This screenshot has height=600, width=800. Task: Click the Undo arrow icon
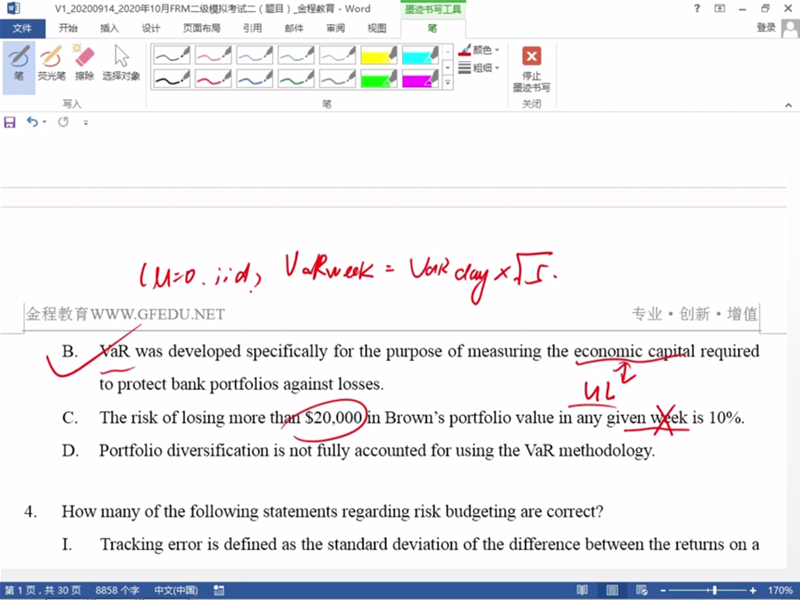[x=32, y=122]
